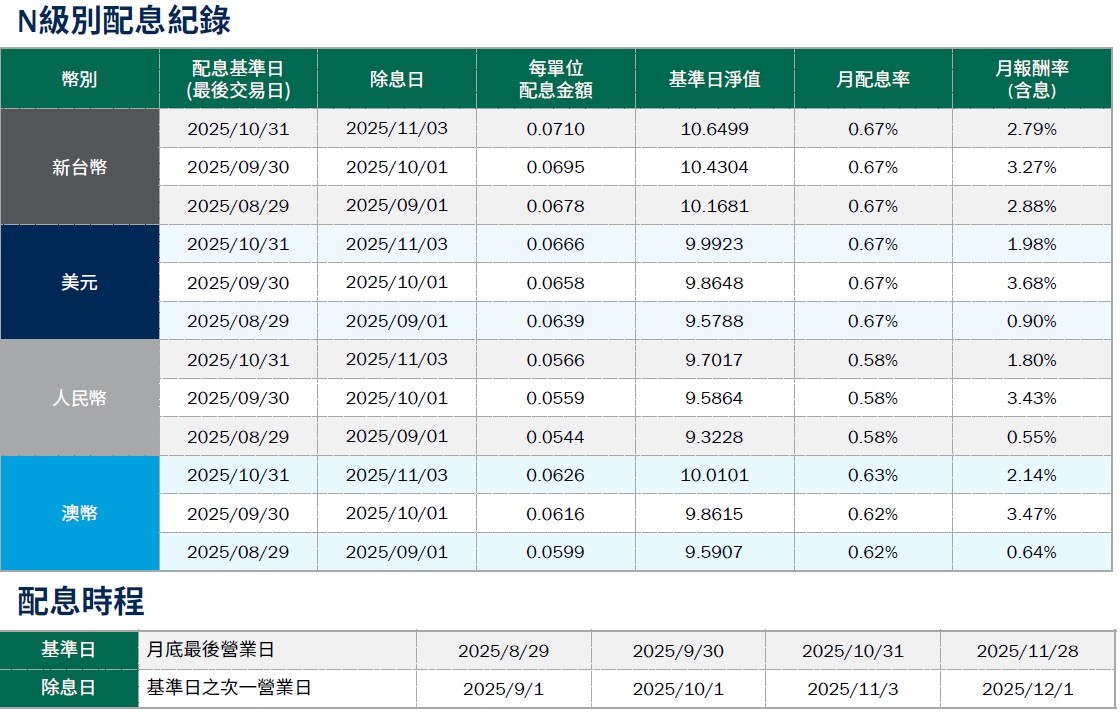The height and width of the screenshot is (712, 1120).
Task: Click the 0.0710 dividend amount cell
Action: [x=555, y=129]
